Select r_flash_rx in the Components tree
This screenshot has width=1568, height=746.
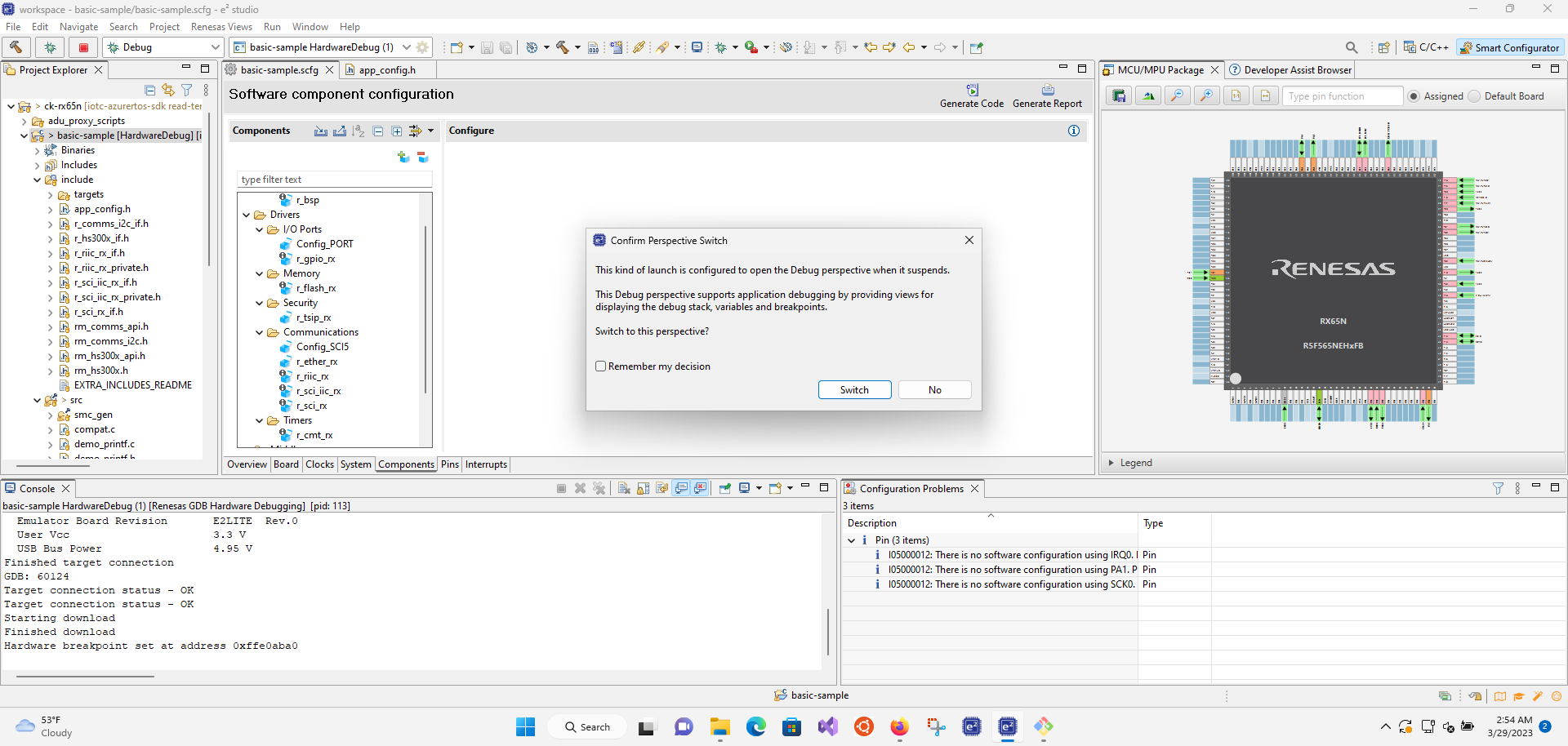coord(315,288)
